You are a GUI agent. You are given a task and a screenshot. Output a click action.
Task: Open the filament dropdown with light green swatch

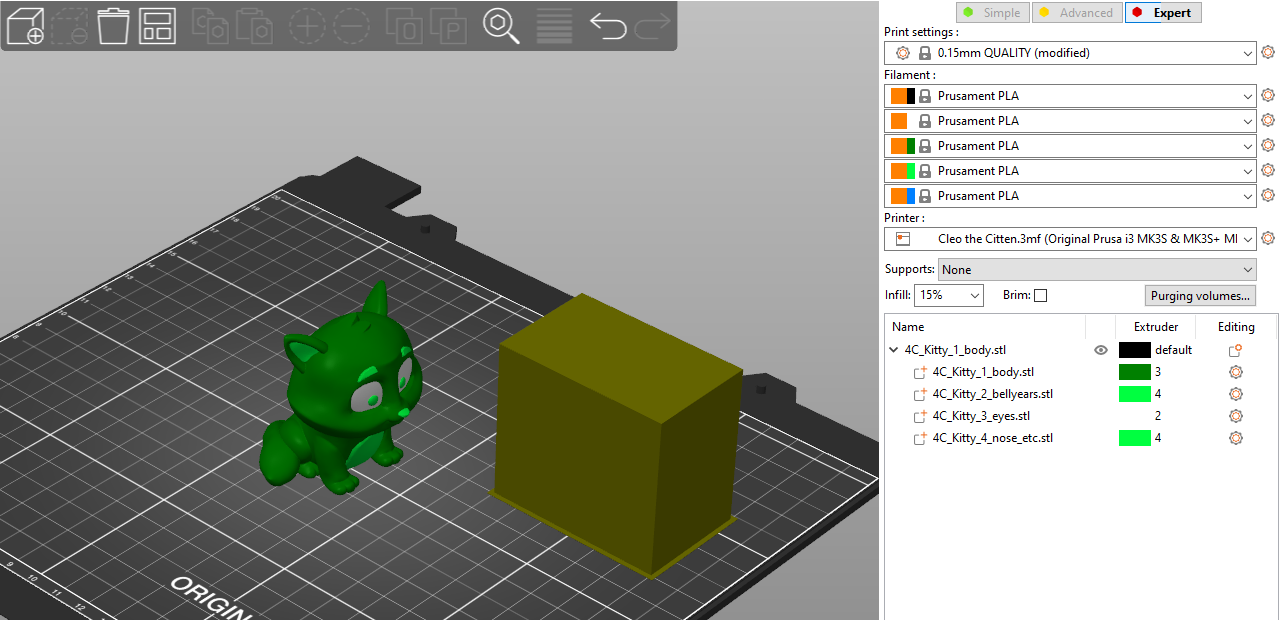[1070, 171]
